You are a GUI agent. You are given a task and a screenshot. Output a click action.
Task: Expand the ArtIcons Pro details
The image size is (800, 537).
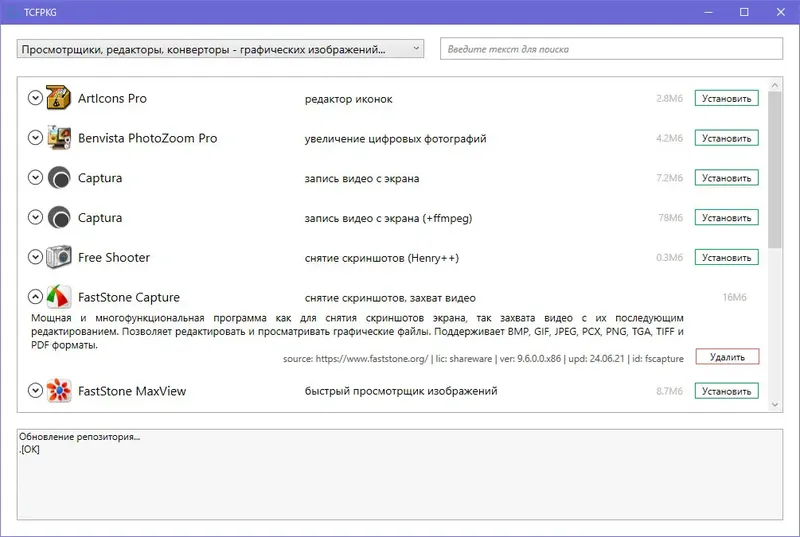click(x=35, y=97)
